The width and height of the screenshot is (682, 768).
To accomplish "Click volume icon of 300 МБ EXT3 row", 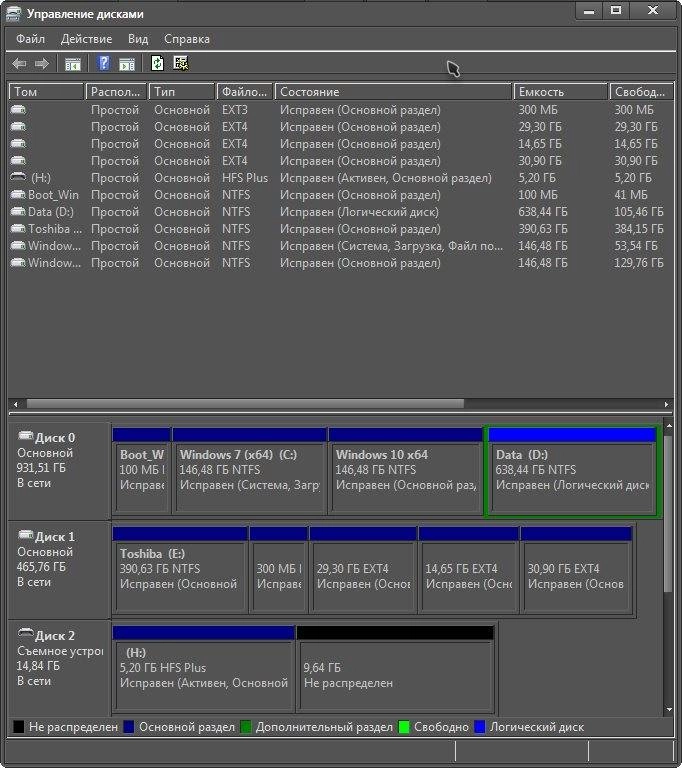I will [x=18, y=109].
